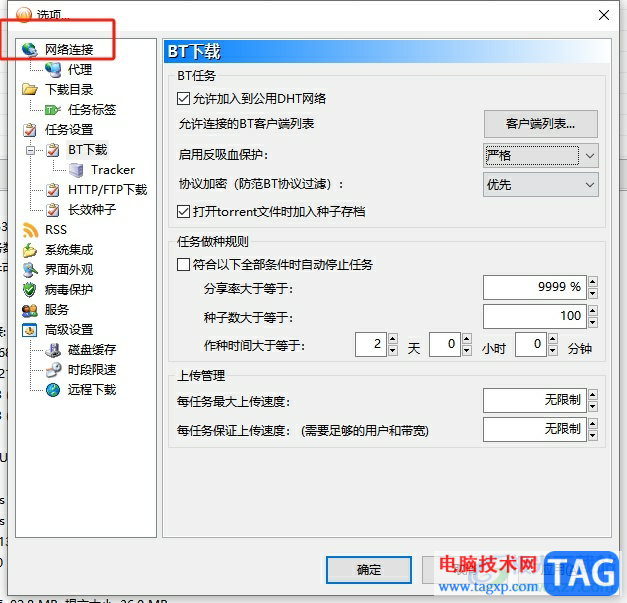The width and height of the screenshot is (627, 603).
Task: Open the 远程下载 globe icon
Action: click(53, 390)
